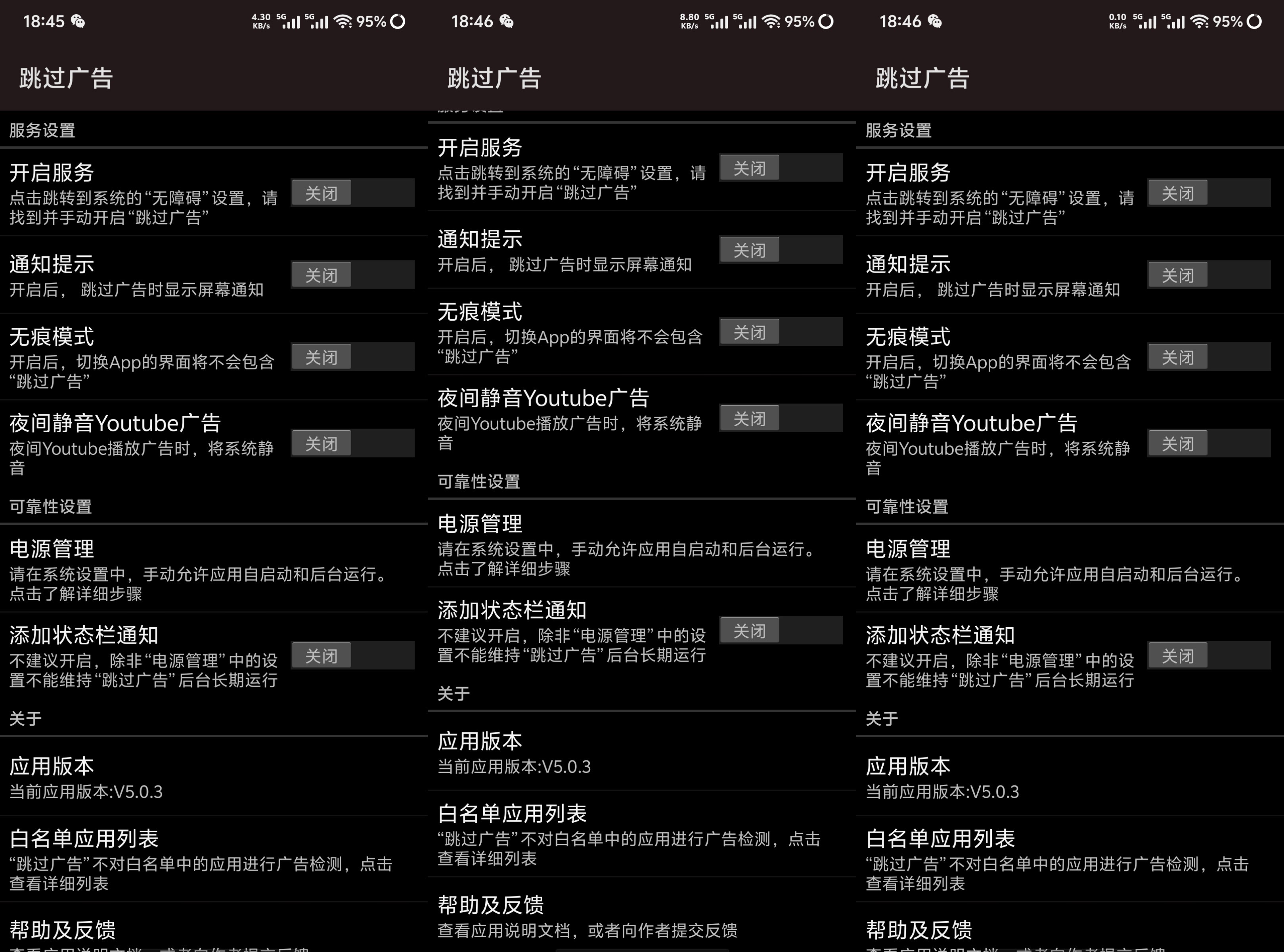Toggle 无痕模式 switch in right screenshot
1284x952 pixels.
click(1209, 357)
